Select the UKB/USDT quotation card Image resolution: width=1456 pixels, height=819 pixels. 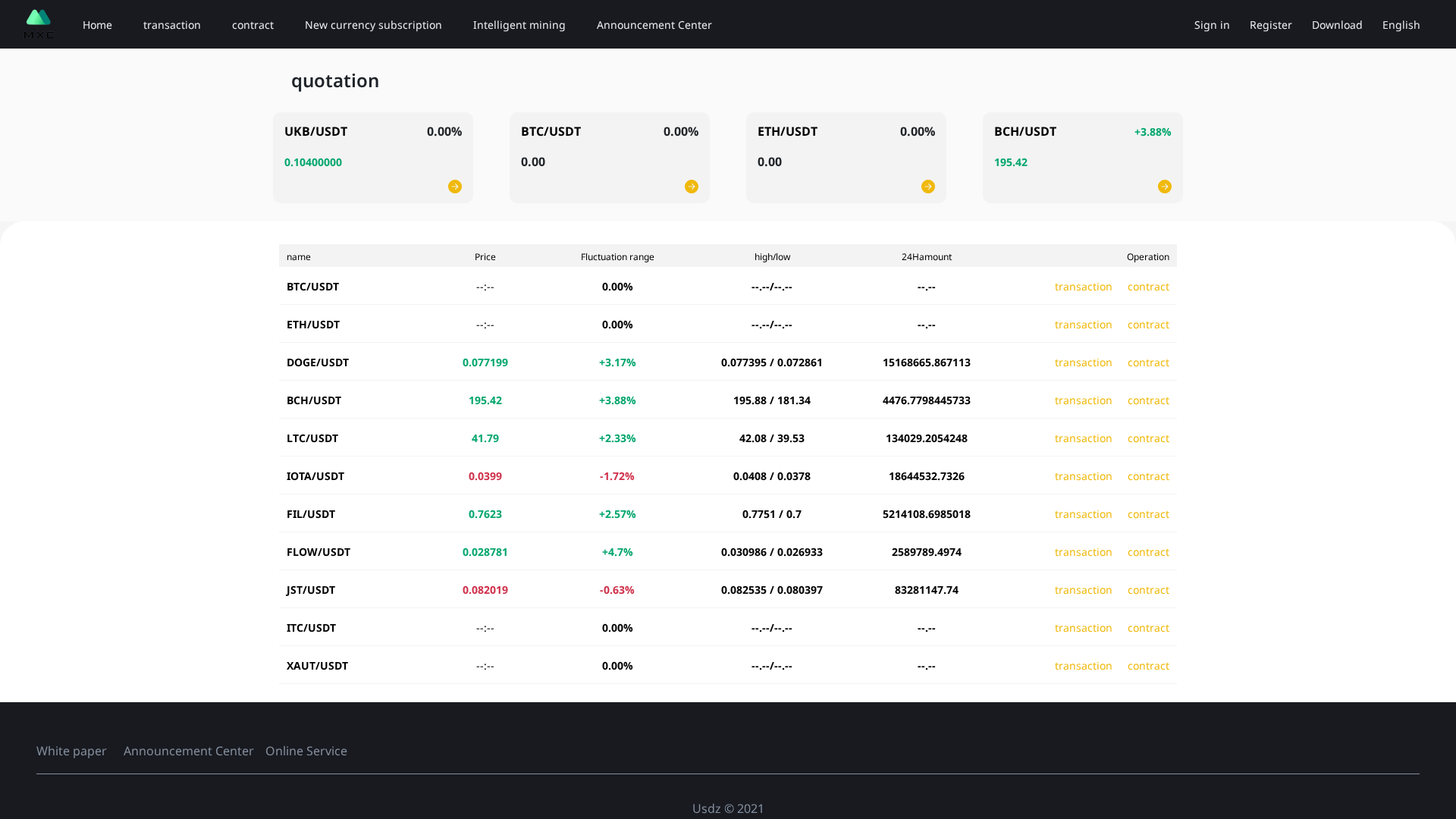pyautogui.click(x=373, y=158)
